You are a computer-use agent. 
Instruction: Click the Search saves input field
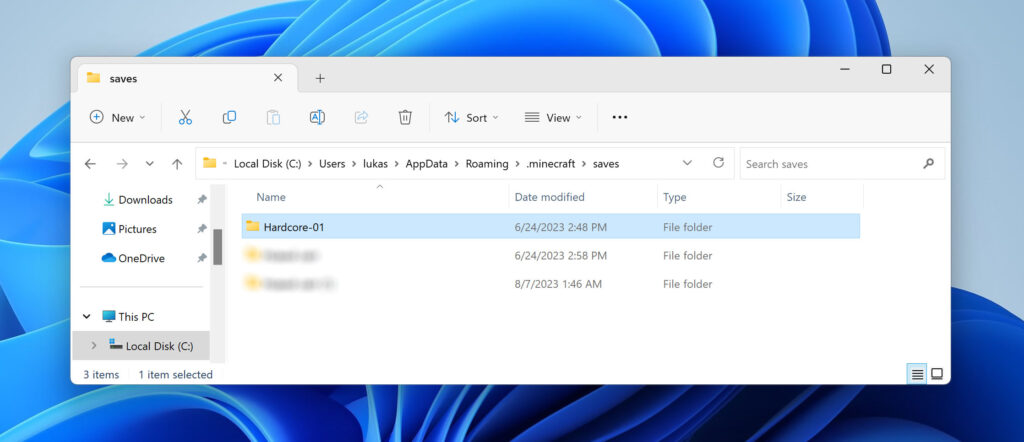(828, 164)
